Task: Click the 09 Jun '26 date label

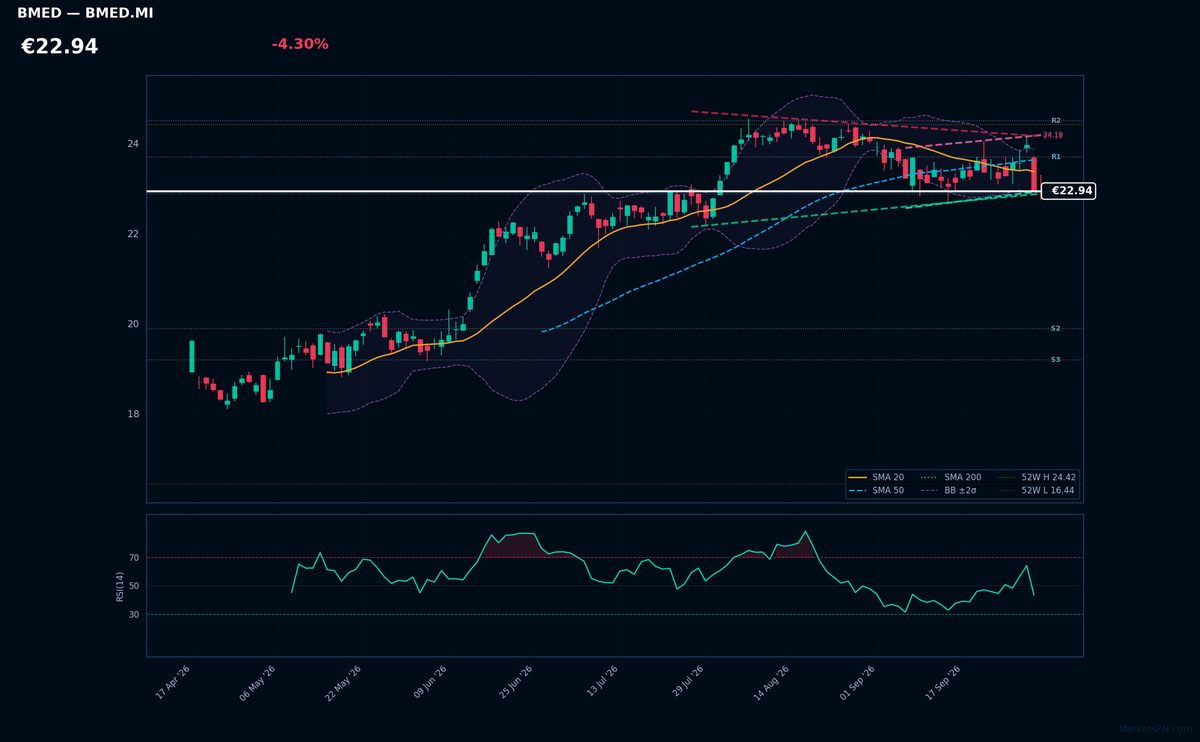Action: (430, 682)
